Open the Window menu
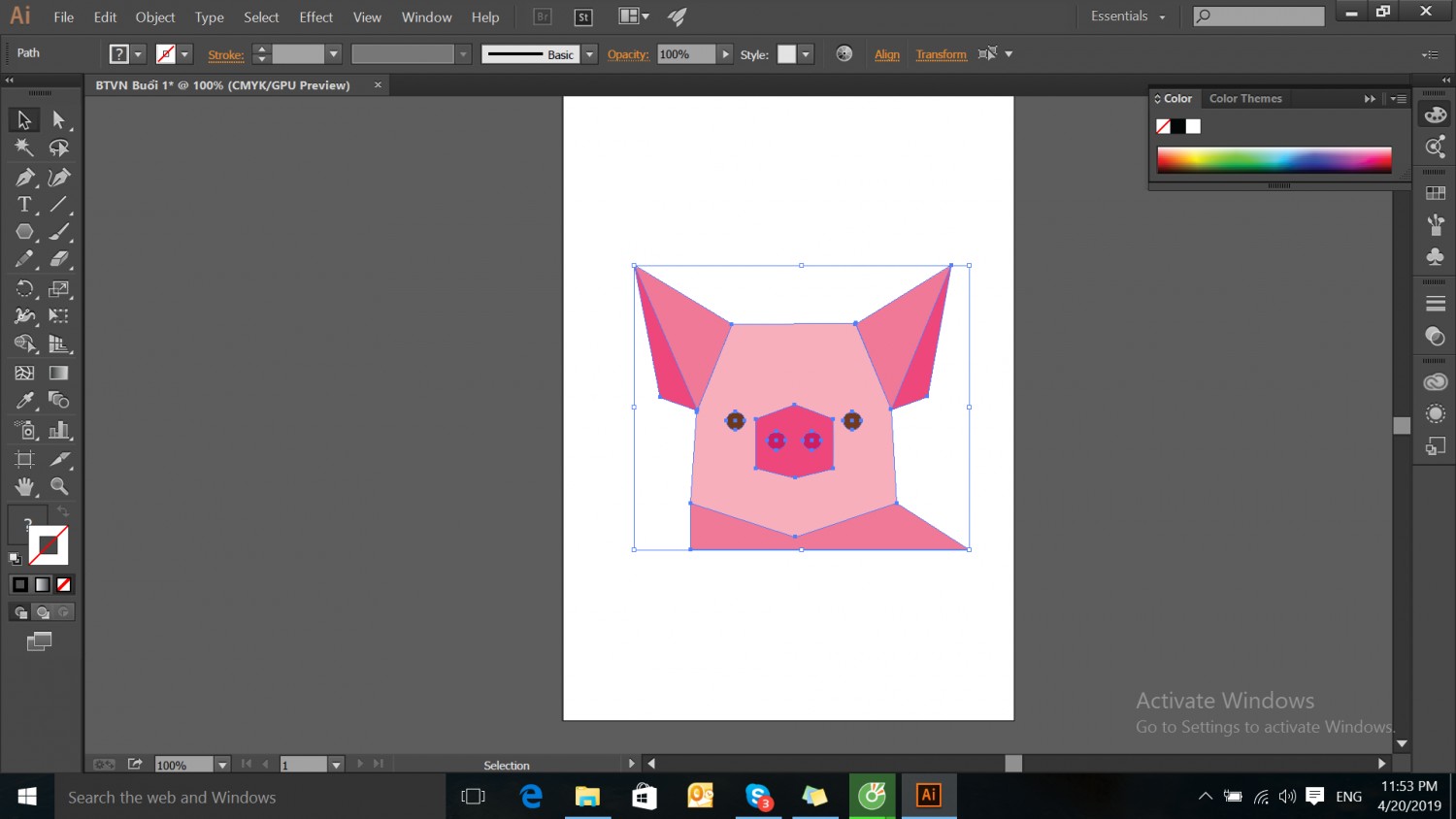The width and height of the screenshot is (1456, 819). coord(426,16)
